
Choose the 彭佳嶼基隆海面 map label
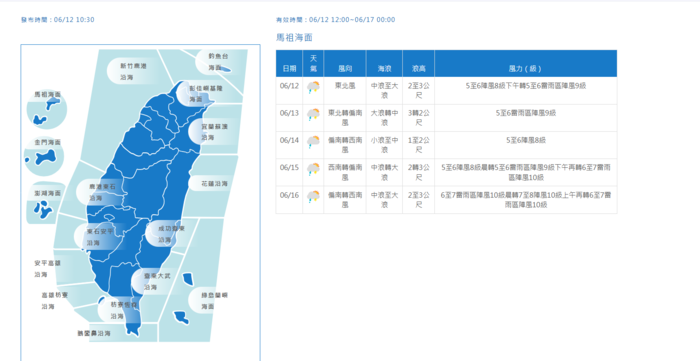click(205, 94)
